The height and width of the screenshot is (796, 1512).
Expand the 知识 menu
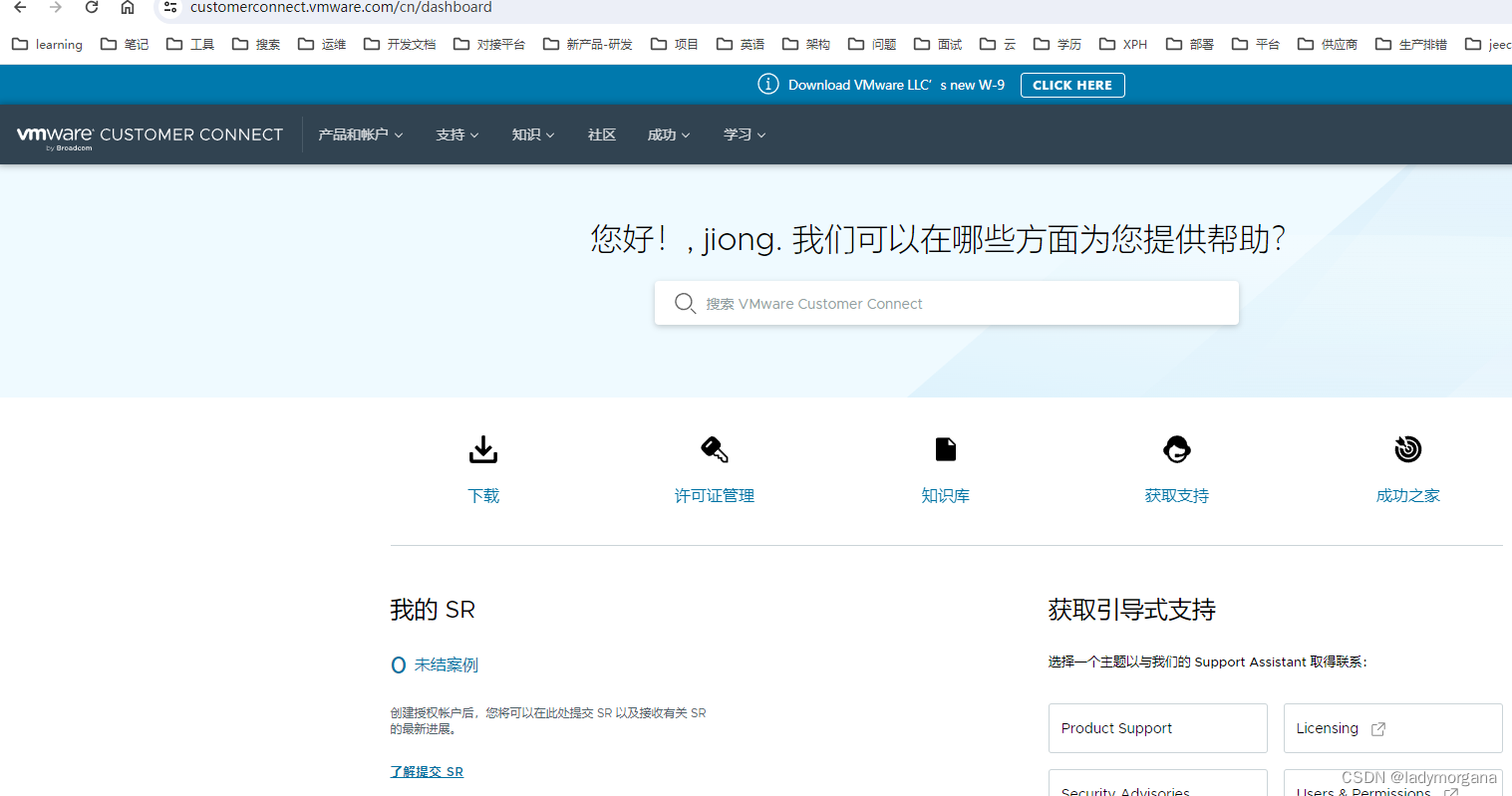(x=533, y=134)
